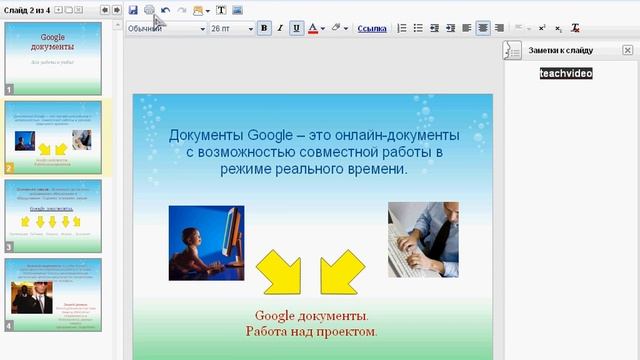Select the slide 2 thumbnail
This screenshot has width=640, height=360.
[53, 137]
